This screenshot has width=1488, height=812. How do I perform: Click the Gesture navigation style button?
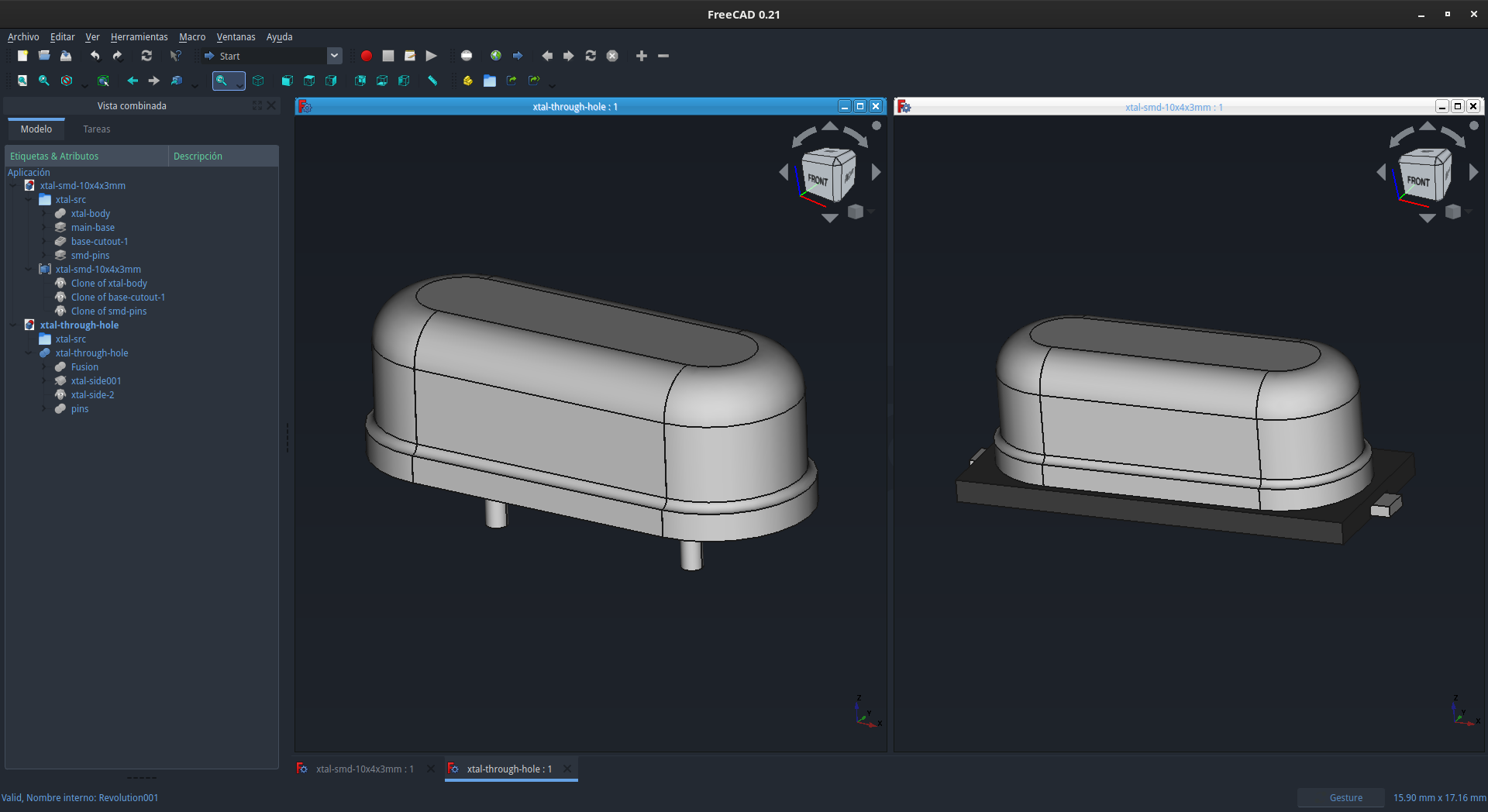(x=1345, y=797)
